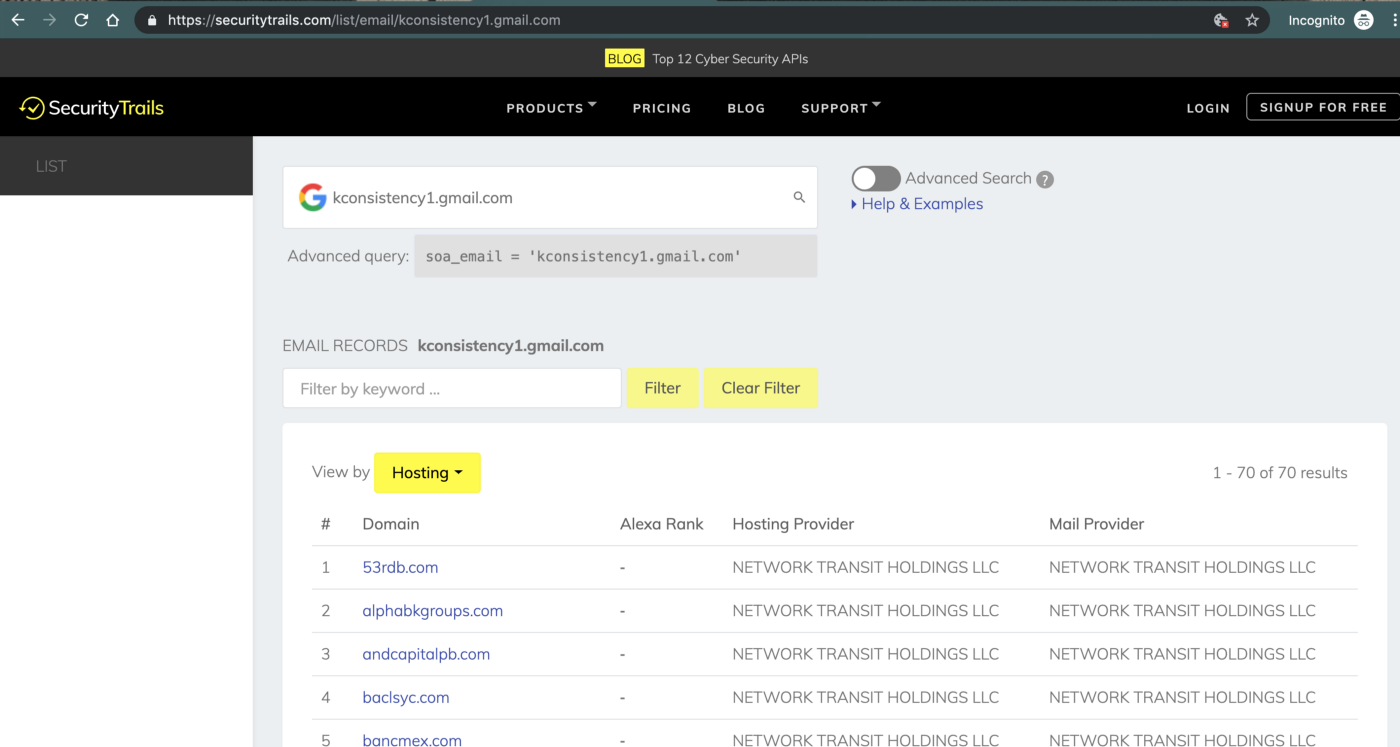Open domain bancmex.com
Screen dimensions: 1400x747
pos(412,740)
